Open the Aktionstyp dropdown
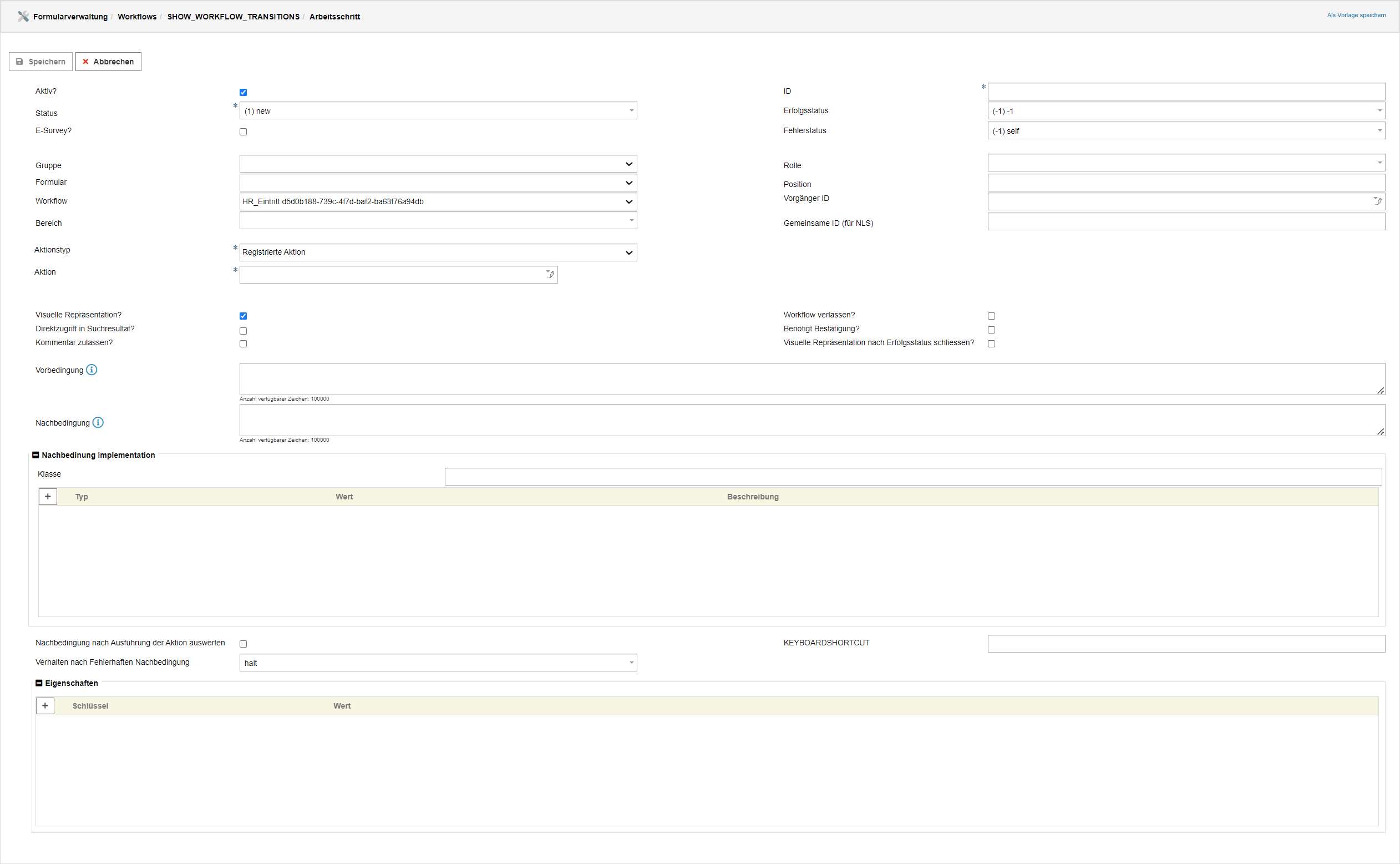The image size is (1400, 864). coord(438,252)
